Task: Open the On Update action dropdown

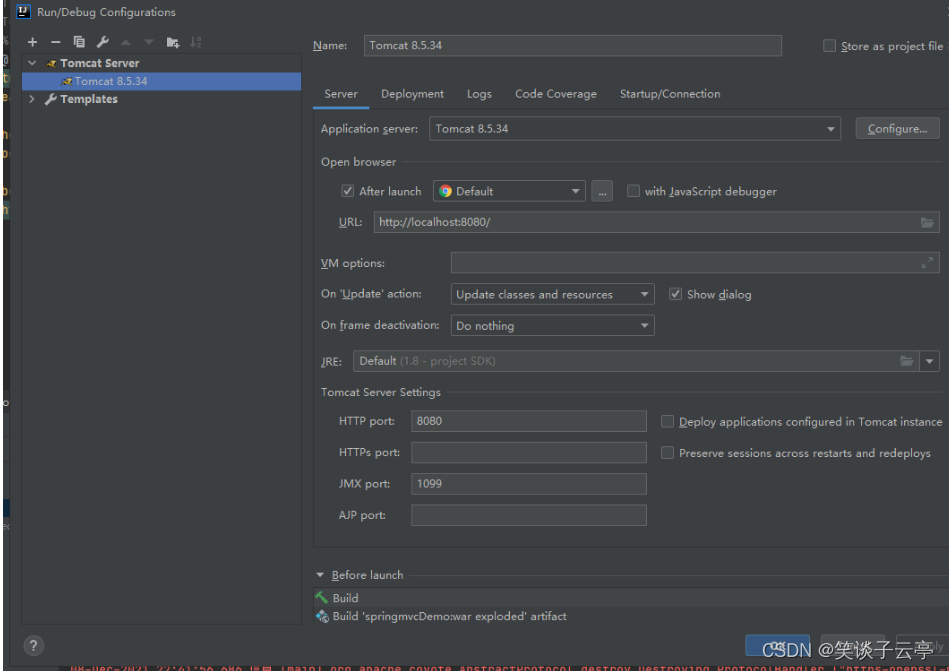Action: pos(553,294)
